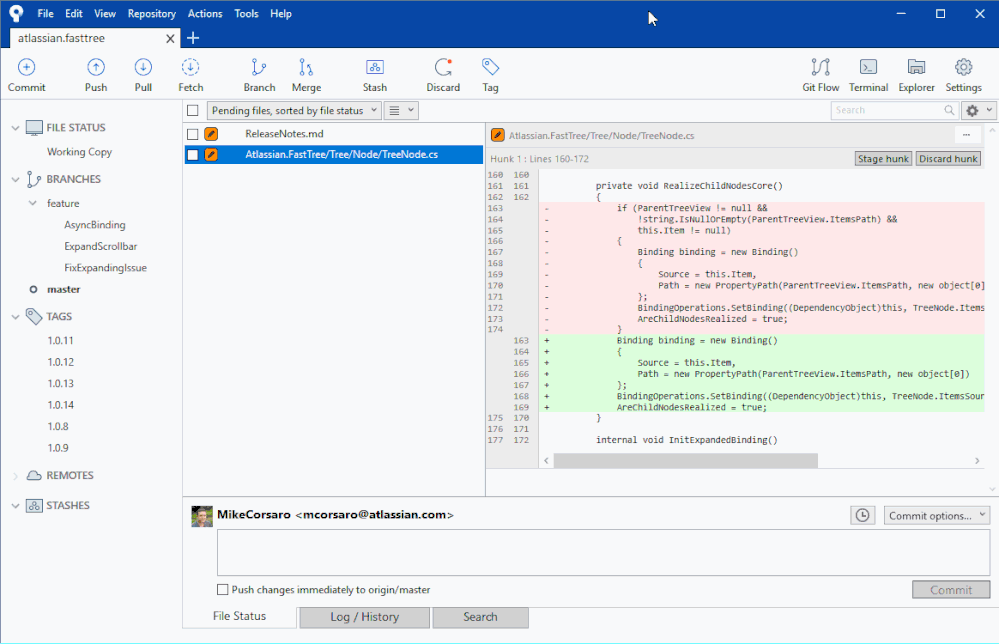This screenshot has height=644, width=999.
Task: Click the user avatar of MikeCorsaro
Action: 202,516
